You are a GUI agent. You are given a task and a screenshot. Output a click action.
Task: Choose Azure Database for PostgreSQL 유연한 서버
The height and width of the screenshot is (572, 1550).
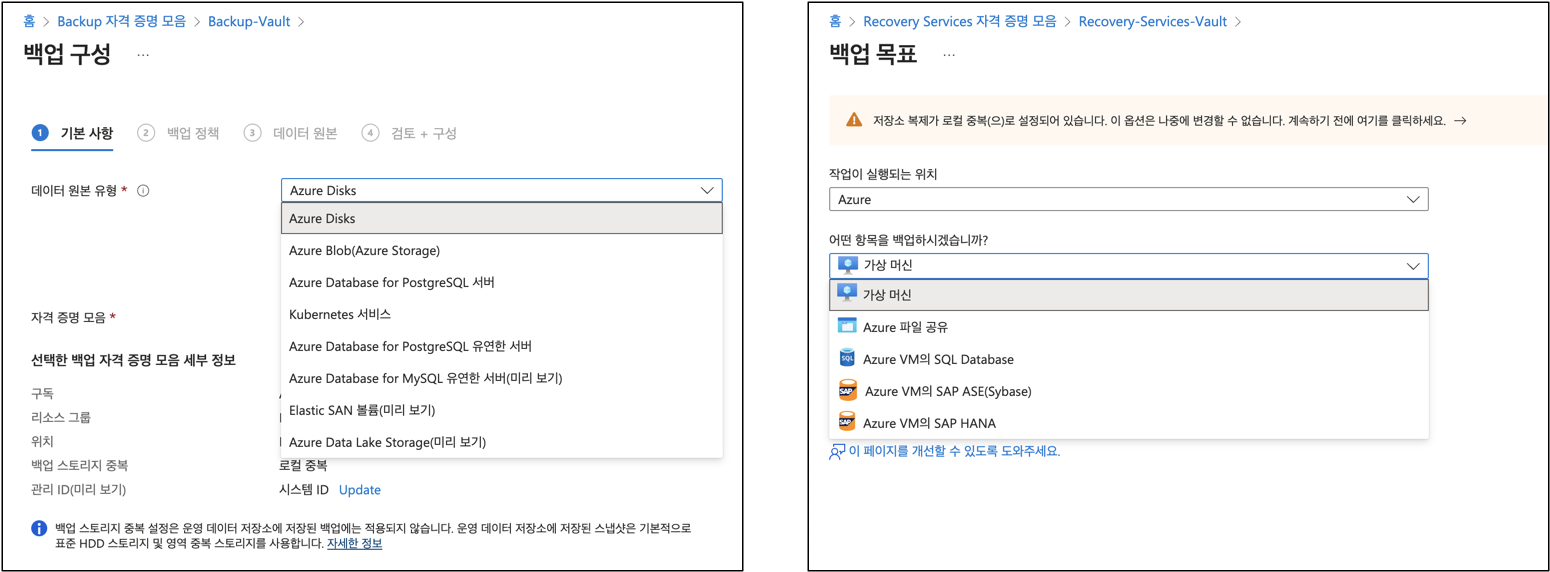(x=502, y=346)
